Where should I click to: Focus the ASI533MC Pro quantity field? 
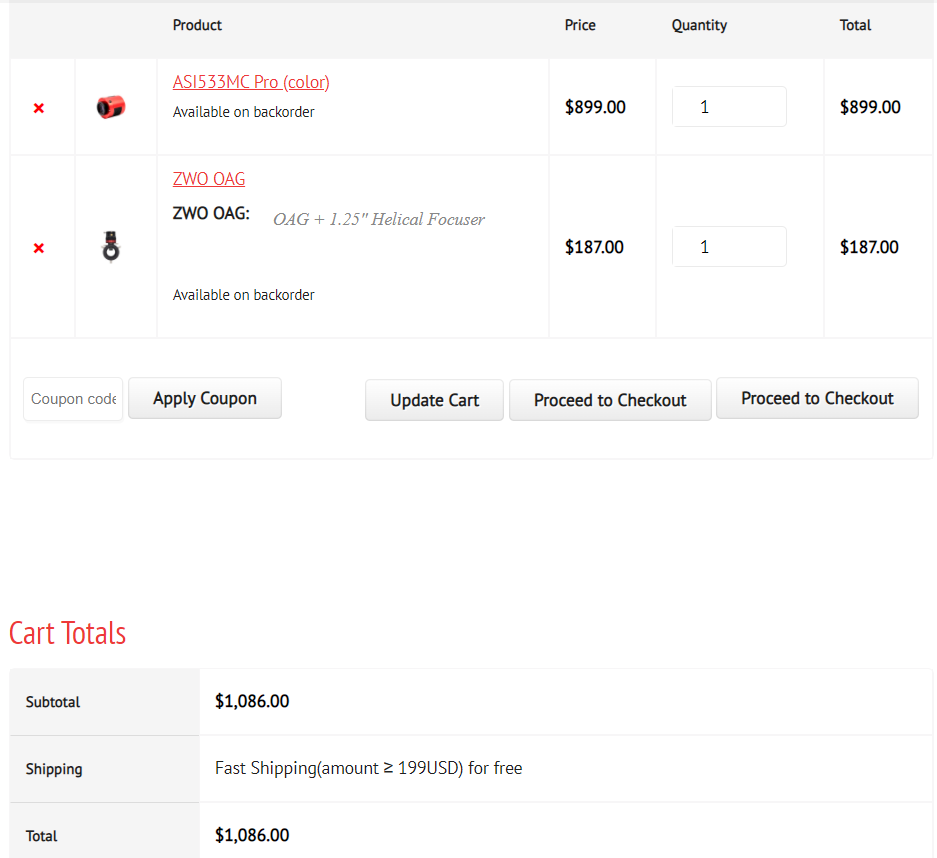coord(728,107)
